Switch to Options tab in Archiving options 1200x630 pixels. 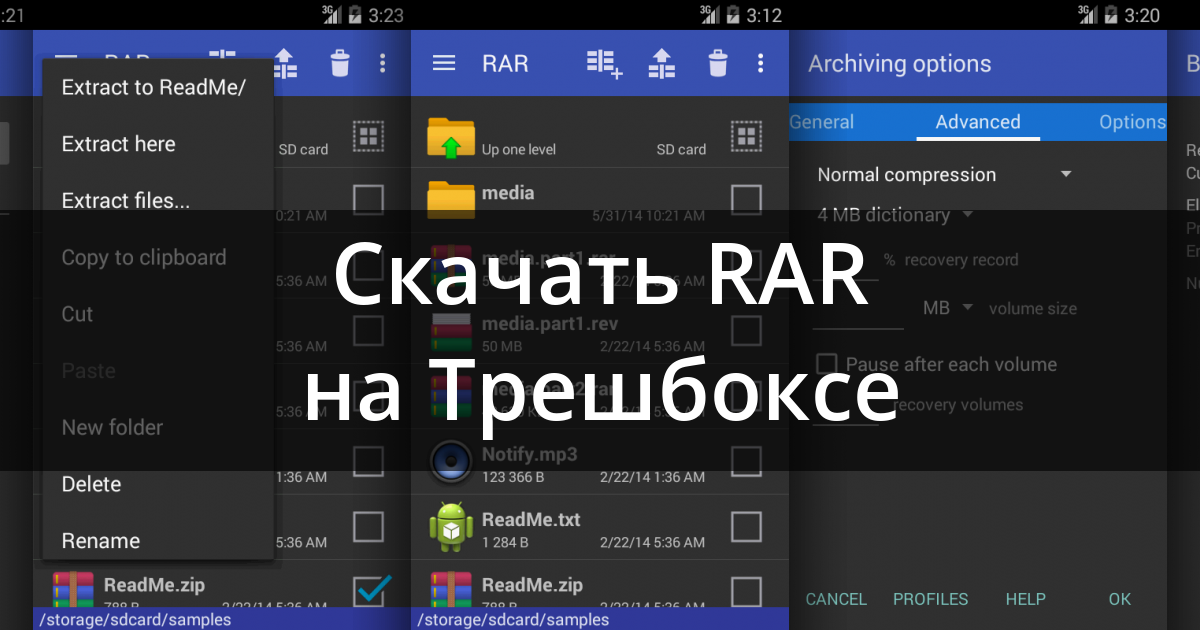[1132, 122]
